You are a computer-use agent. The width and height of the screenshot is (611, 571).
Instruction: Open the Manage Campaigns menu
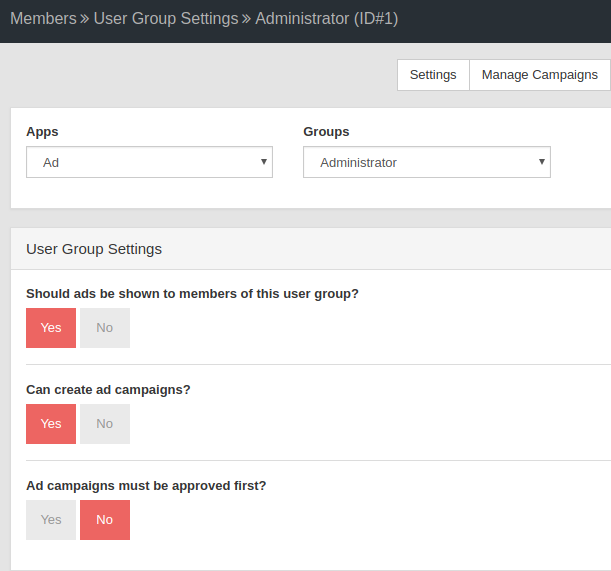coord(540,75)
